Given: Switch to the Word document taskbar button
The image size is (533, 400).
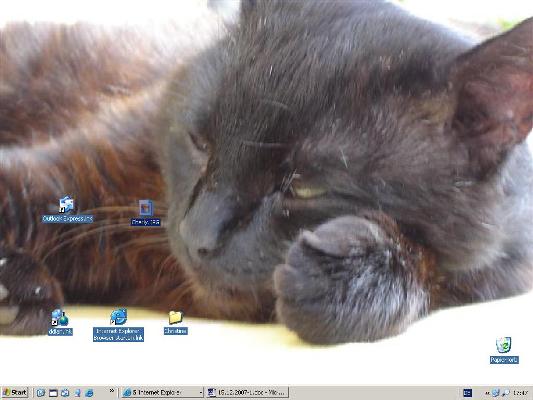Looking at the screenshot, I should 247,393.
